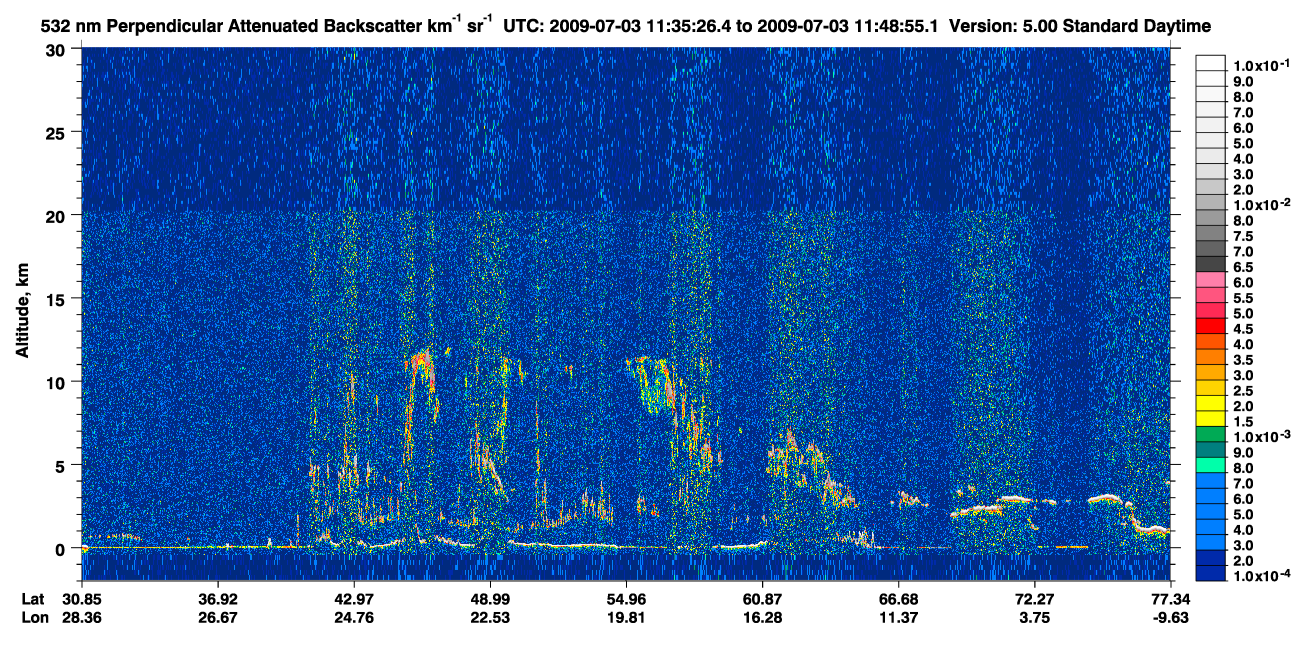The height and width of the screenshot is (667, 1300).
Task: Click the latitude value '77.34'
Action: [x=1170, y=598]
